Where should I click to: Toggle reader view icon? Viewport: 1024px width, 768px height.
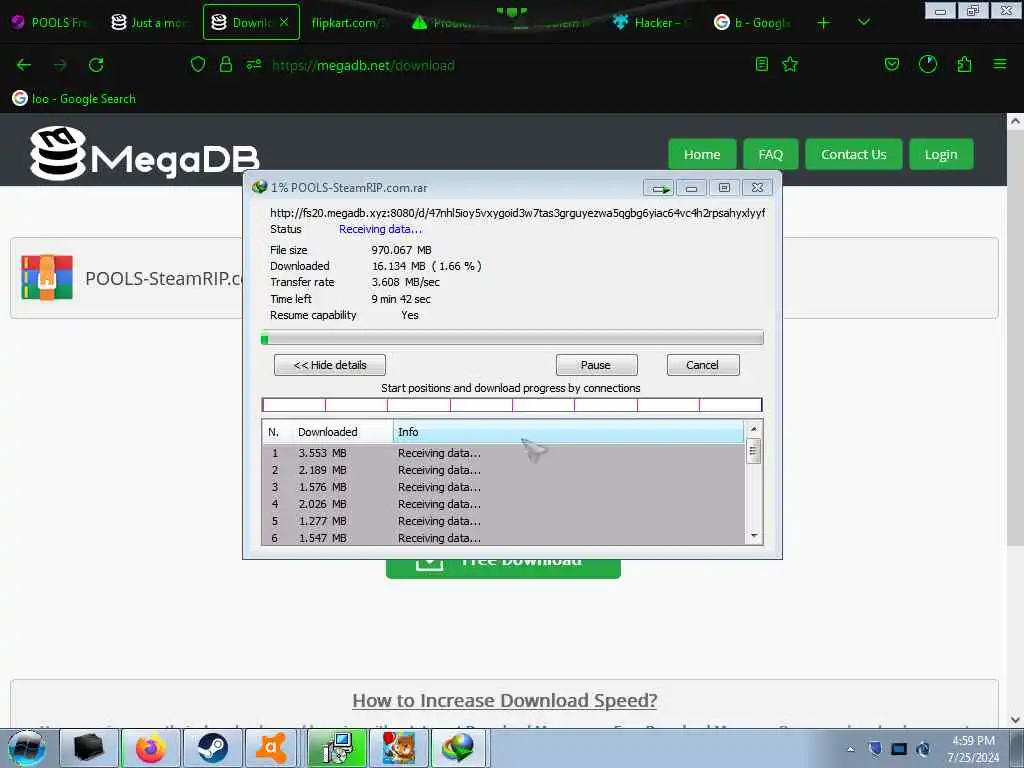761,64
